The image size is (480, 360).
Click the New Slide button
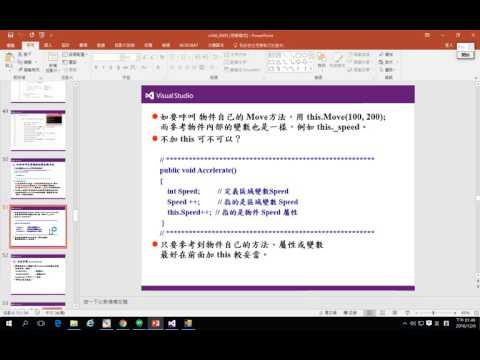tap(53, 63)
